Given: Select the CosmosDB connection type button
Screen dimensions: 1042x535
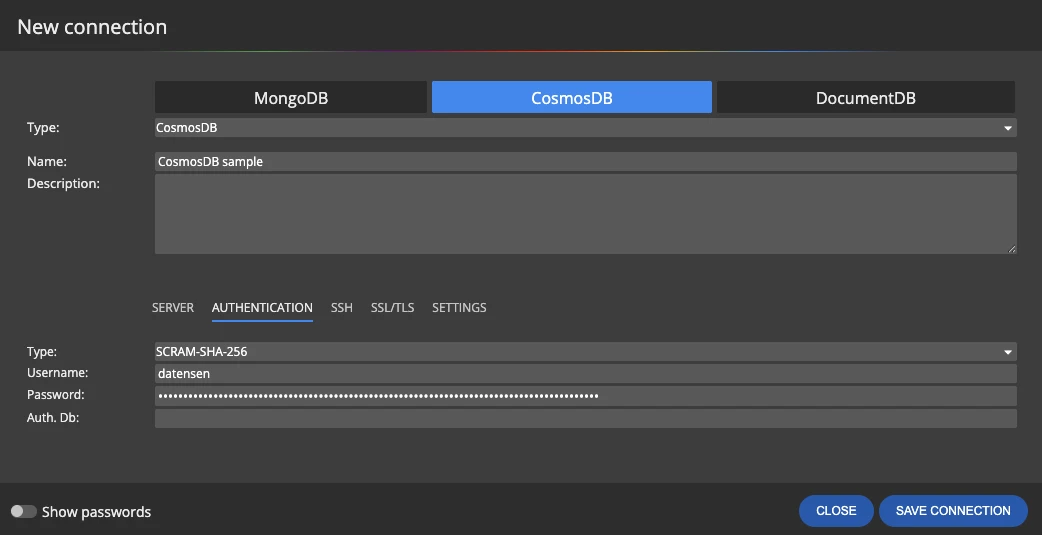Looking at the screenshot, I should pos(572,98).
